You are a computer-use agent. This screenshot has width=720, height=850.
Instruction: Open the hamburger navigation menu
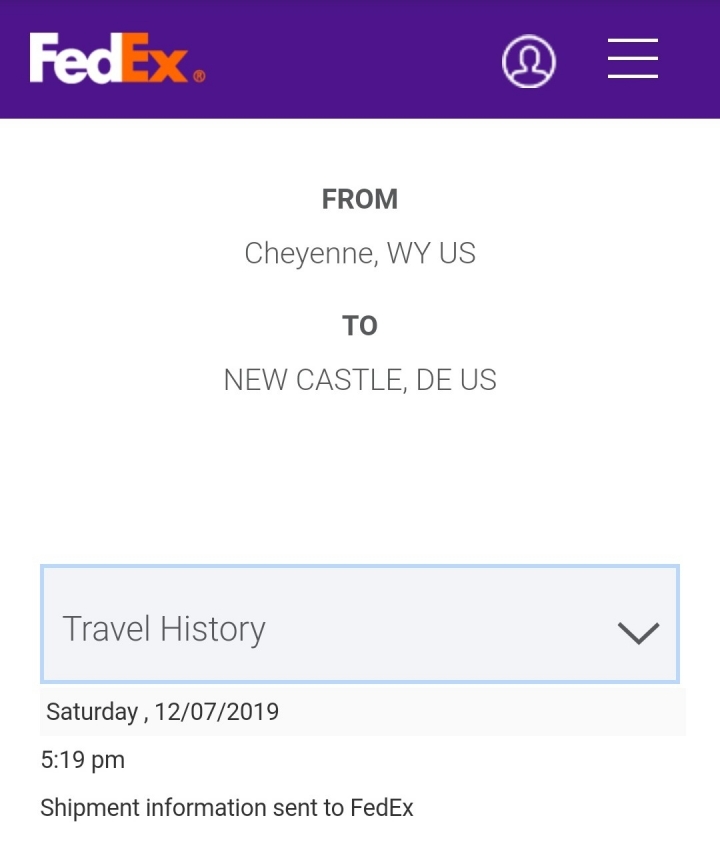(x=633, y=59)
